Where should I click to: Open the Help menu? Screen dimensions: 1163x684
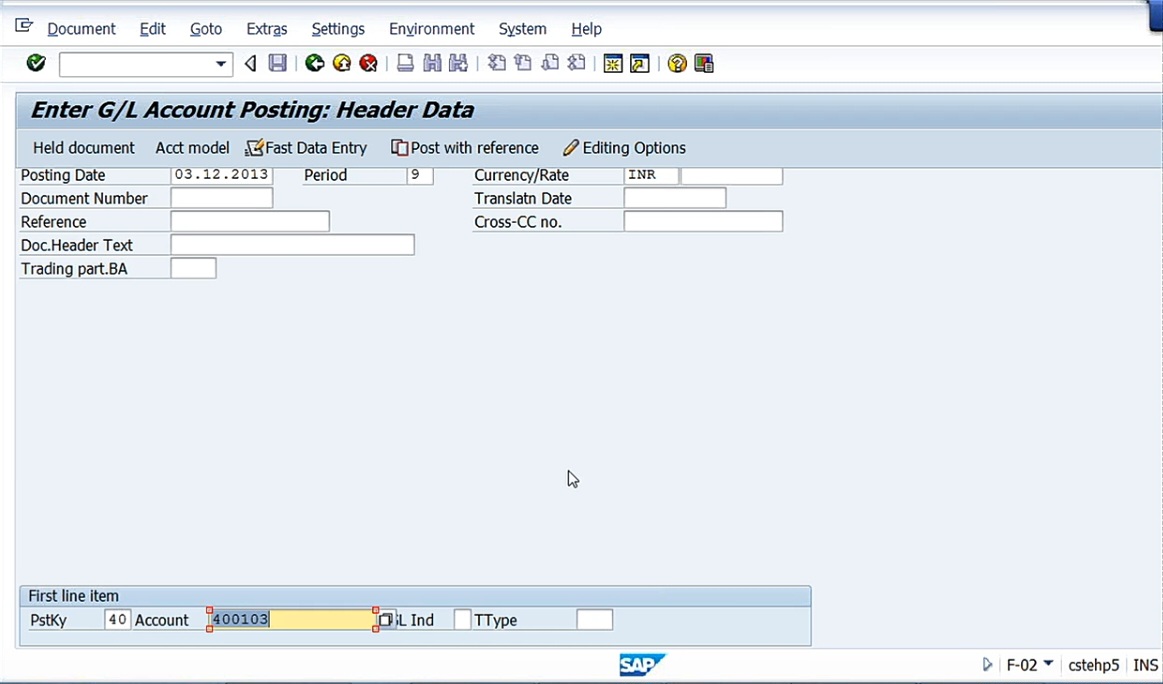click(x=586, y=29)
